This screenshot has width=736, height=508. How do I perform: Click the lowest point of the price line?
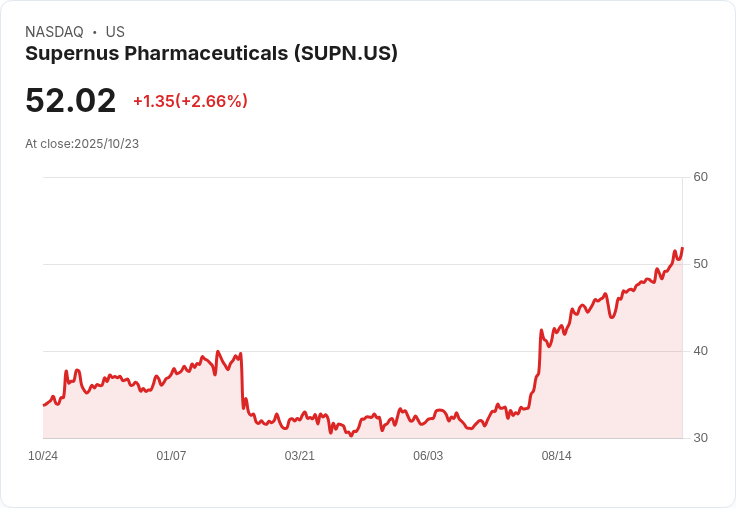(x=350, y=435)
